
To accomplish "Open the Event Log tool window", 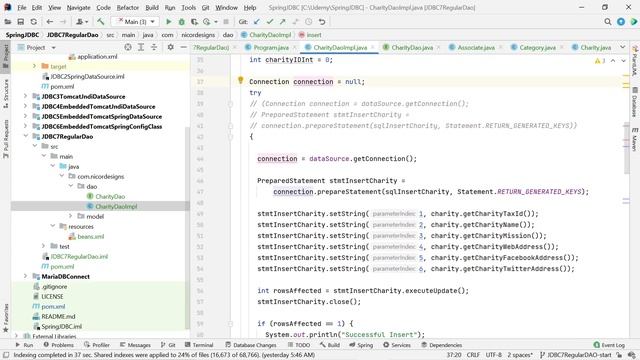I will [609, 345].
